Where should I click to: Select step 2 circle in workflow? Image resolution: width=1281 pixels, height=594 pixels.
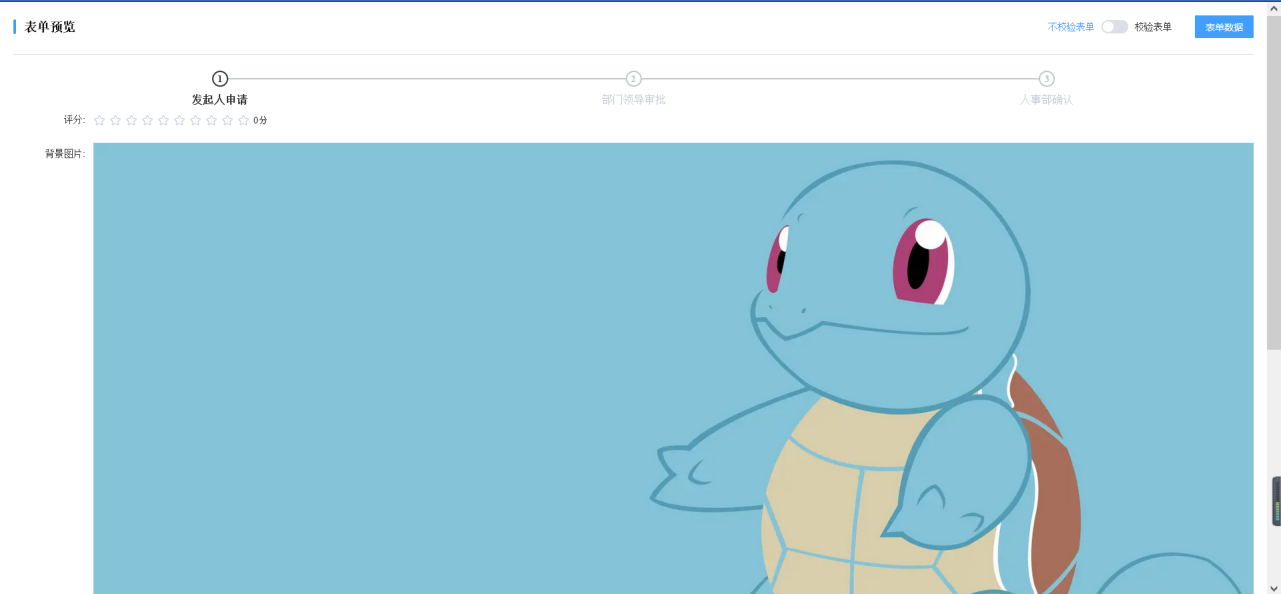click(x=633, y=79)
